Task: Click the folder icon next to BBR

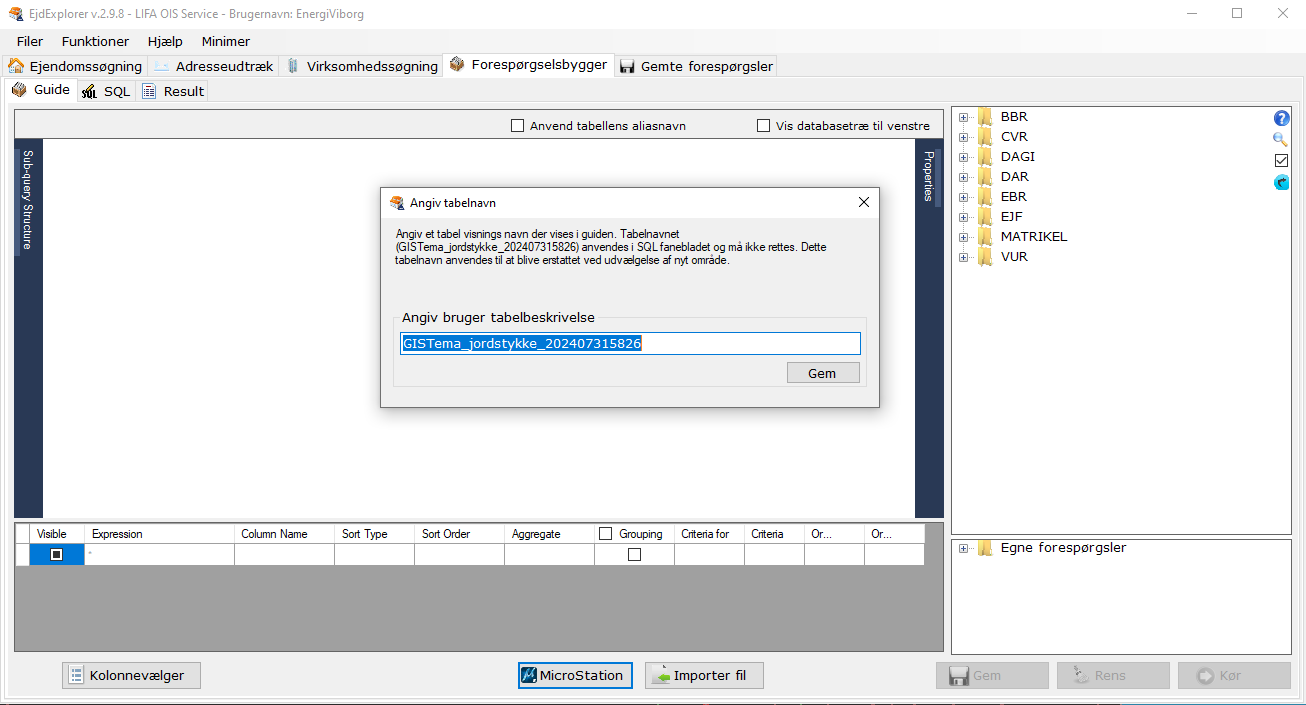Action: click(985, 116)
